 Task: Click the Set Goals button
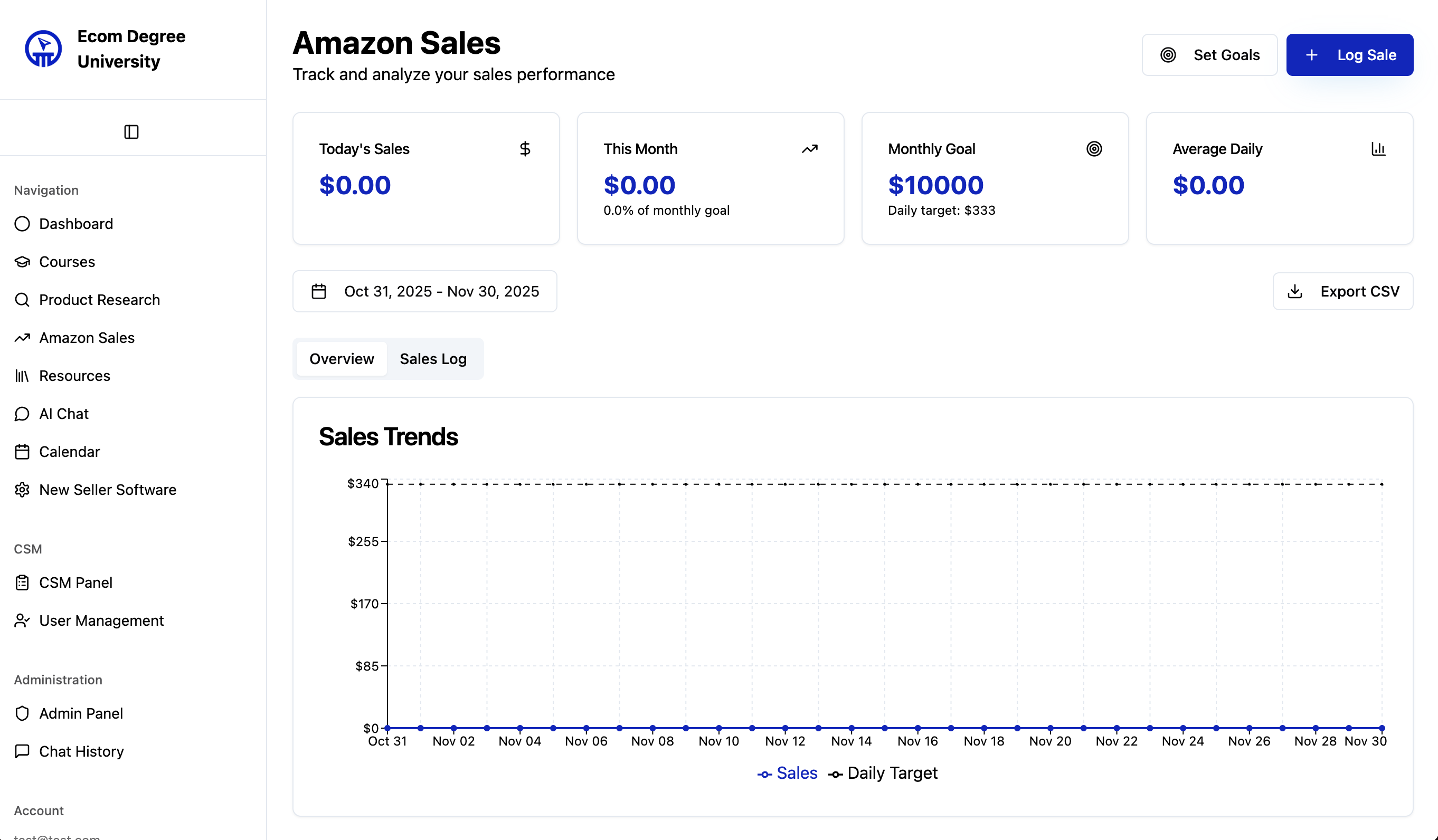1209,55
